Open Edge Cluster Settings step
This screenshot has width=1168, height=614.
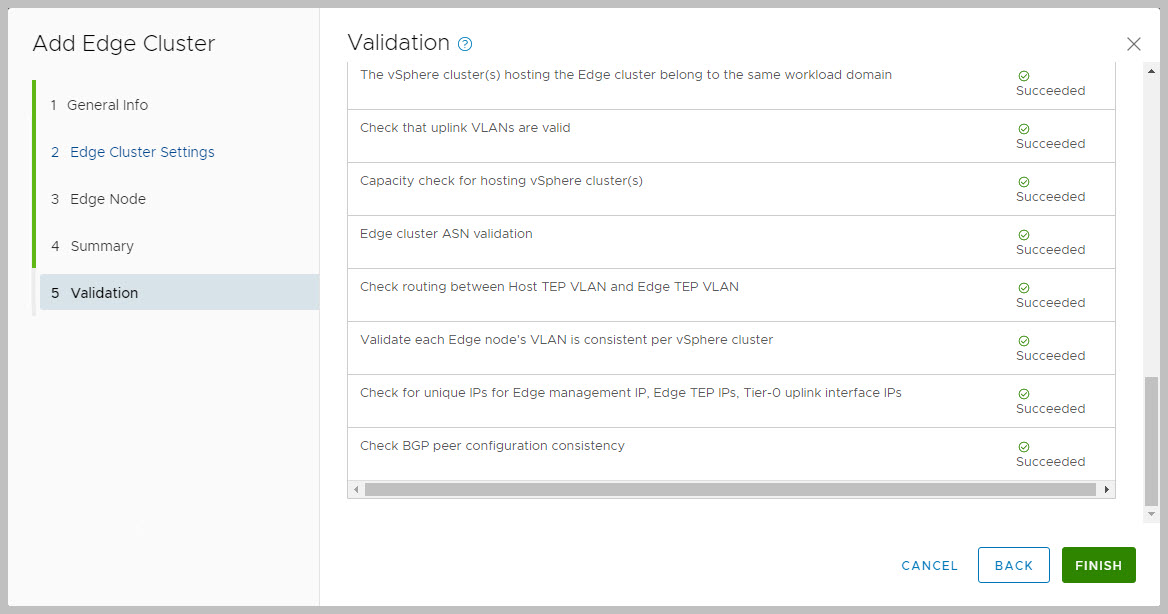[142, 152]
